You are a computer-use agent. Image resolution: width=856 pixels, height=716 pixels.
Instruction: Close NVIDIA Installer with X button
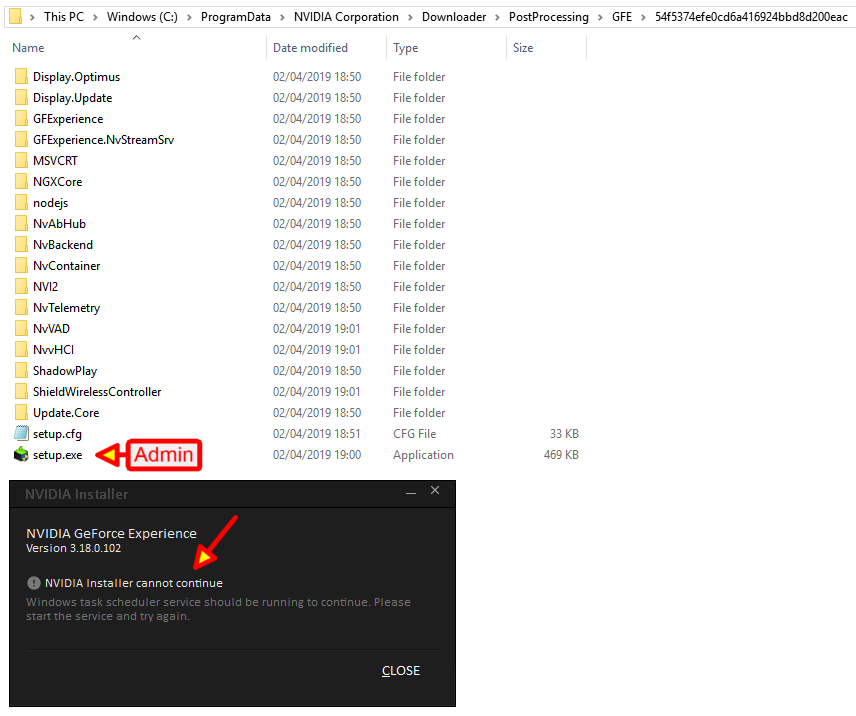435,490
